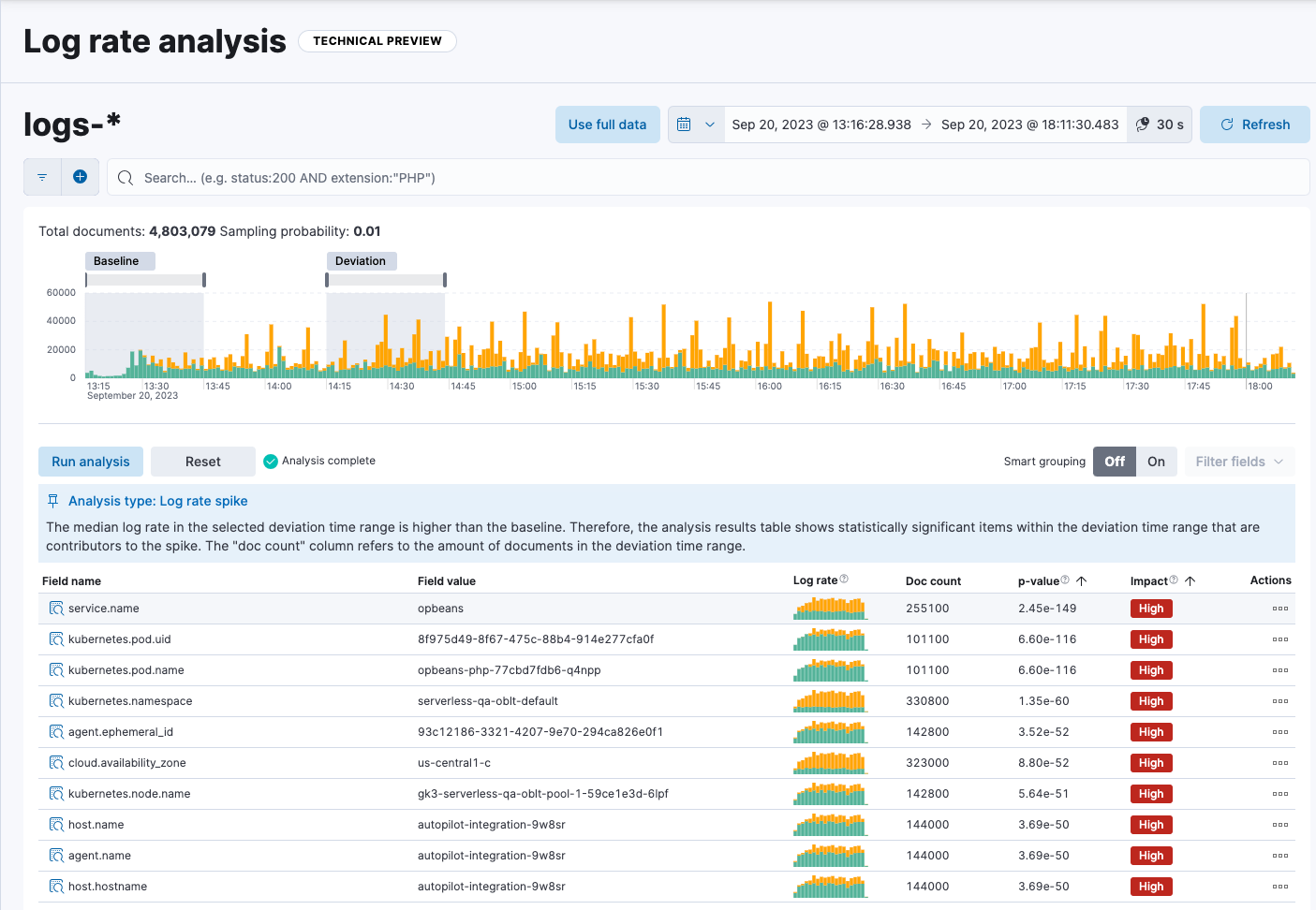Viewport: 1316px width, 910px height.
Task: Grab the Deviation range right handle
Action: pos(445,280)
